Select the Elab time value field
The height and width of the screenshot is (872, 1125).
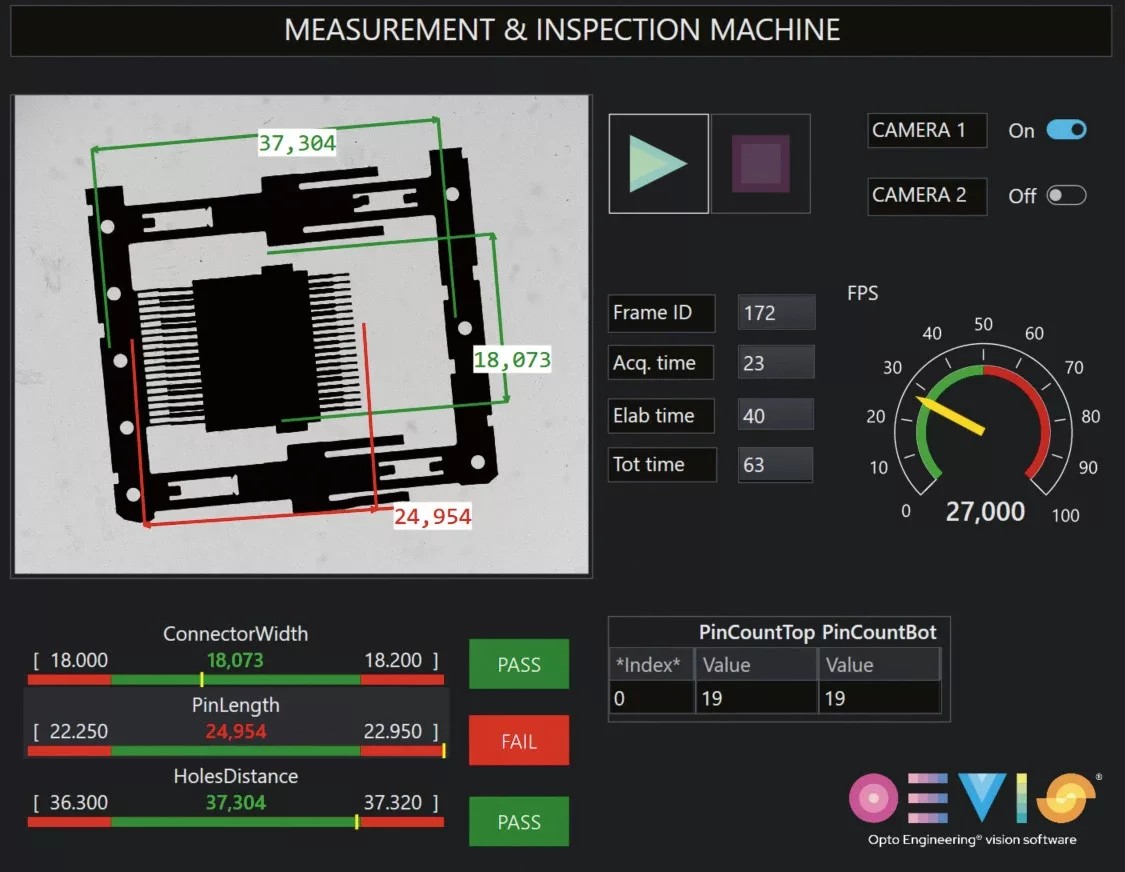(x=776, y=415)
